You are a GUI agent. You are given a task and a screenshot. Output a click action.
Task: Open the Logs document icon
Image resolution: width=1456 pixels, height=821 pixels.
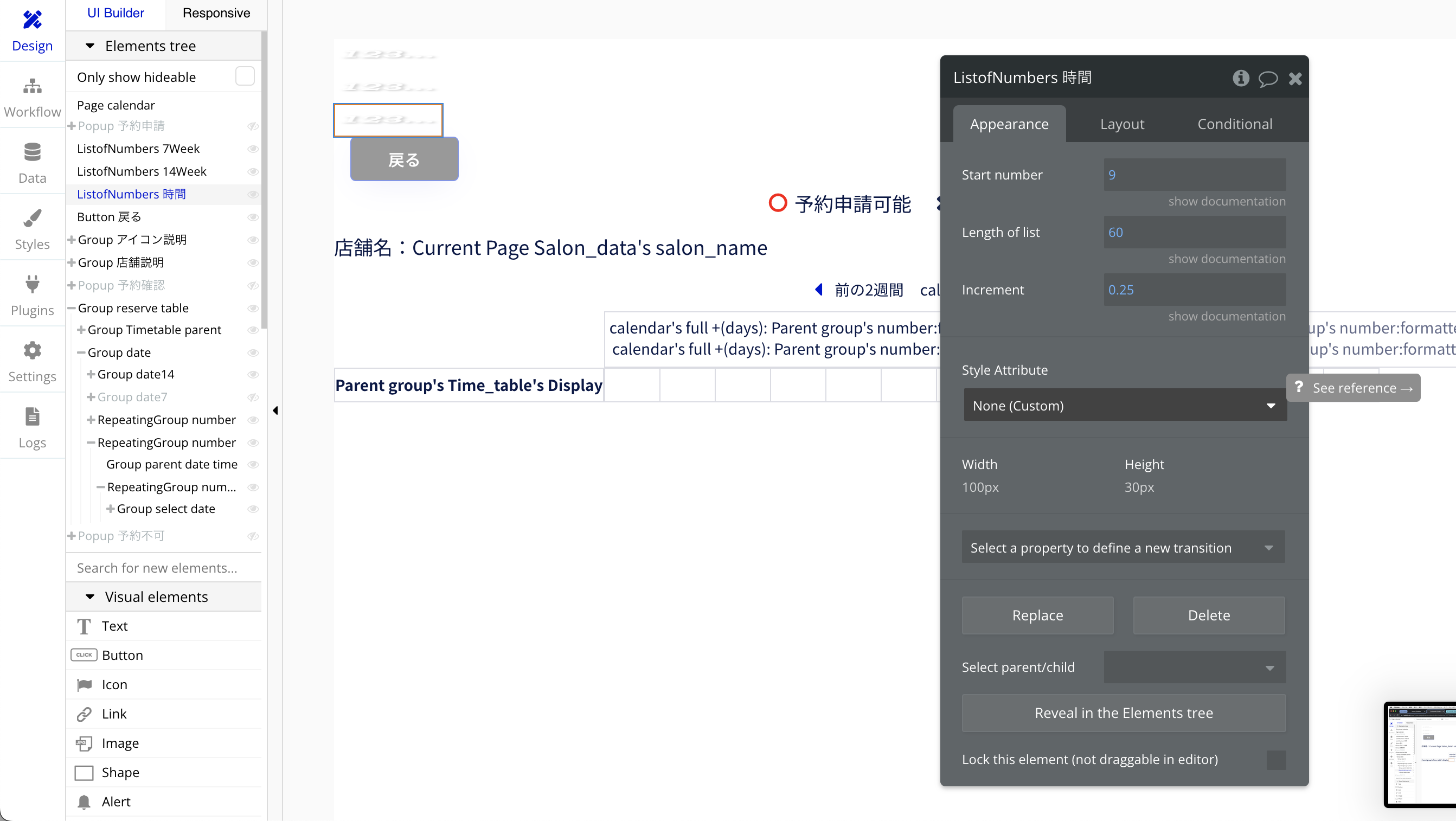point(32,416)
